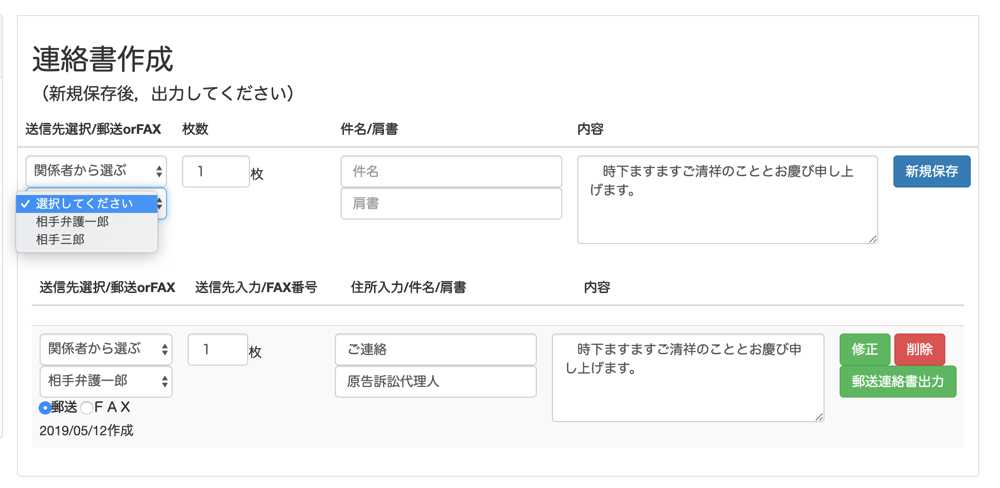Click the ご連絡 subject field

435,349
